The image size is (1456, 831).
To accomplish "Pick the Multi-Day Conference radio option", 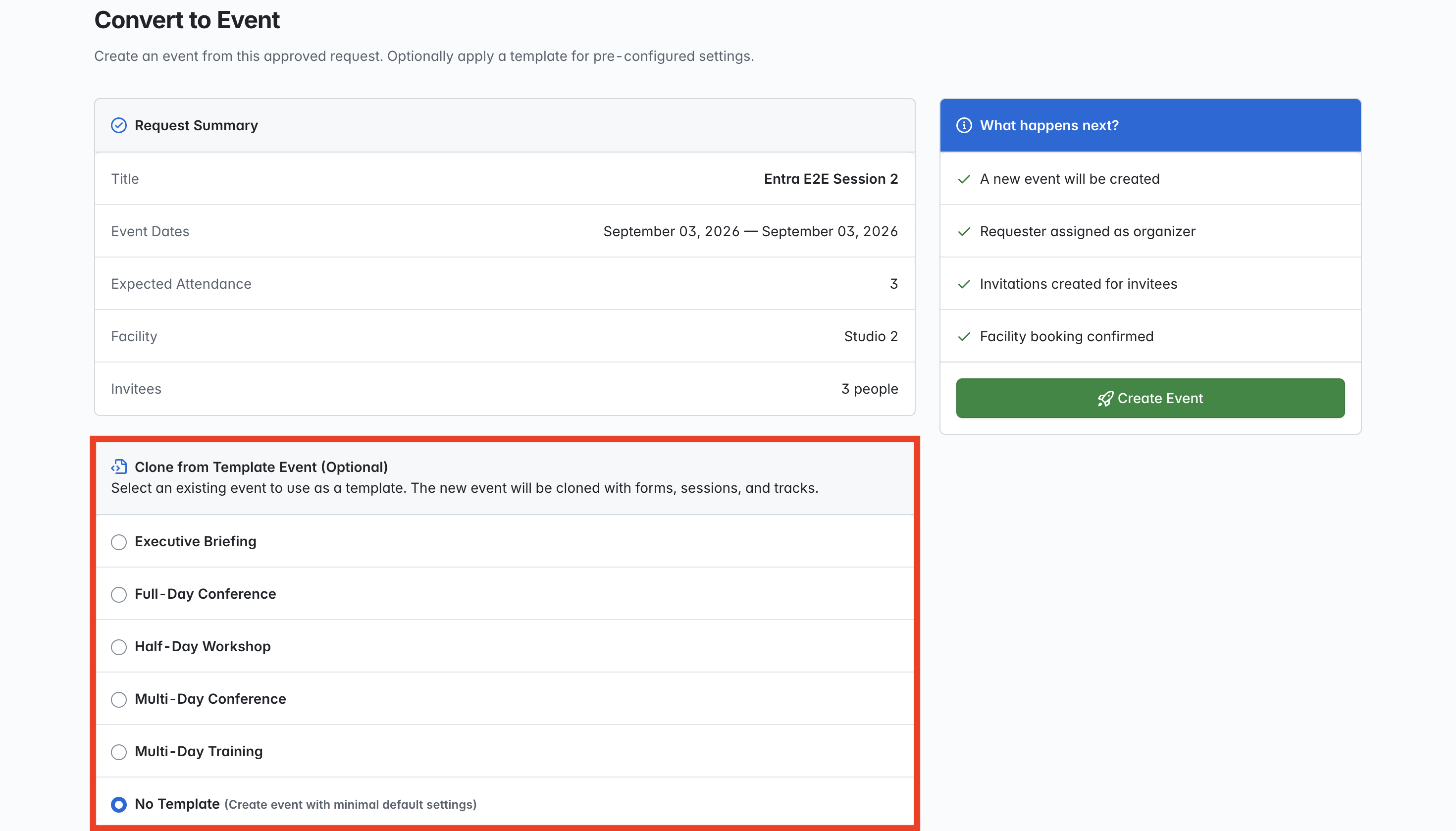I will coord(119,700).
